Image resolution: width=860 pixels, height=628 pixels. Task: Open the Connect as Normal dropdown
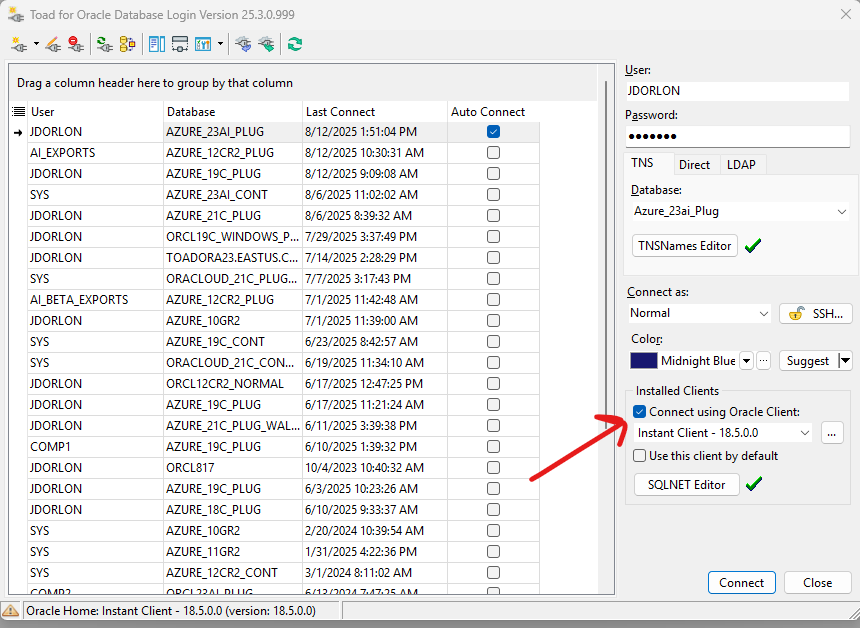point(763,314)
